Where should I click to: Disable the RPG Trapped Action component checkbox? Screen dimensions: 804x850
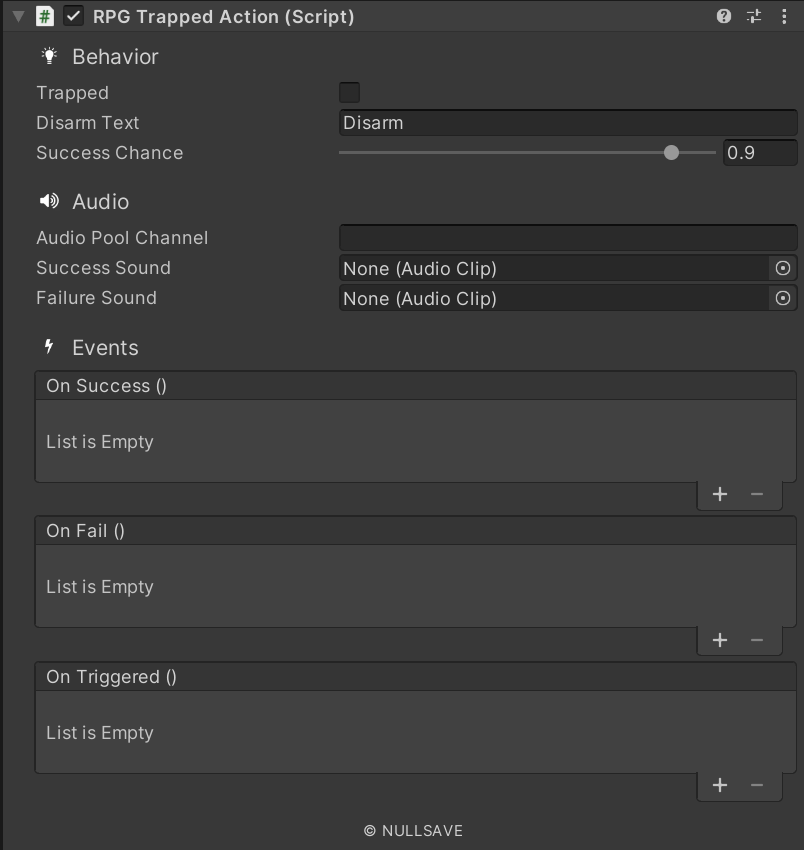73,16
